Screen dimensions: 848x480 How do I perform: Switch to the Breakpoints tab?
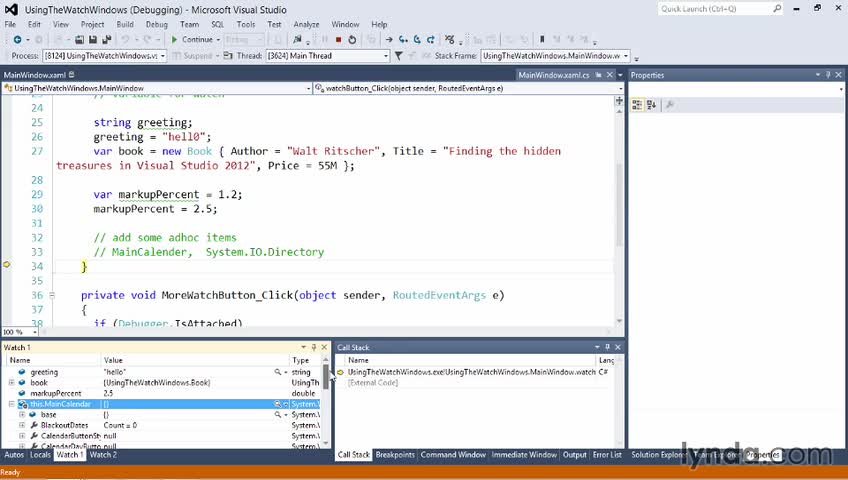coord(395,455)
